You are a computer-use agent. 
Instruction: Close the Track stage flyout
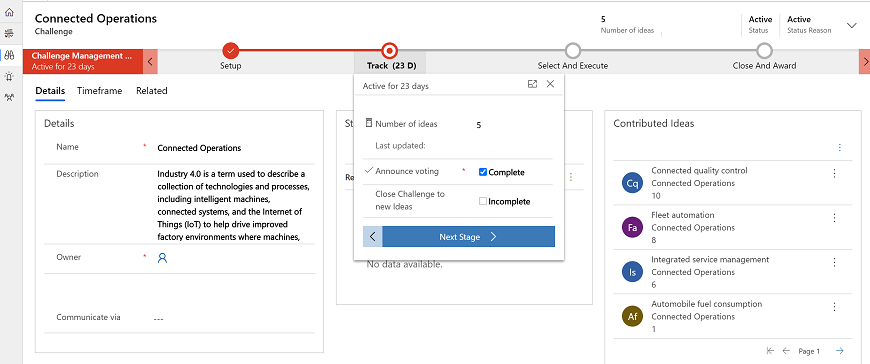pos(550,84)
